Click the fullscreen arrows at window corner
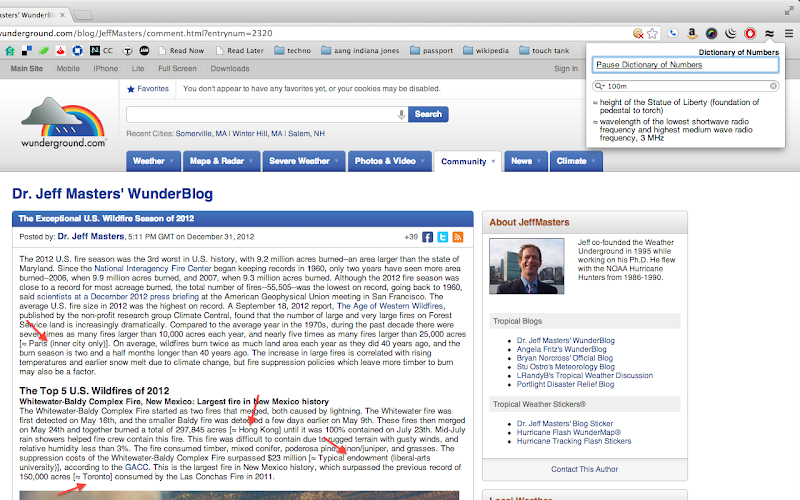 [x=789, y=11]
